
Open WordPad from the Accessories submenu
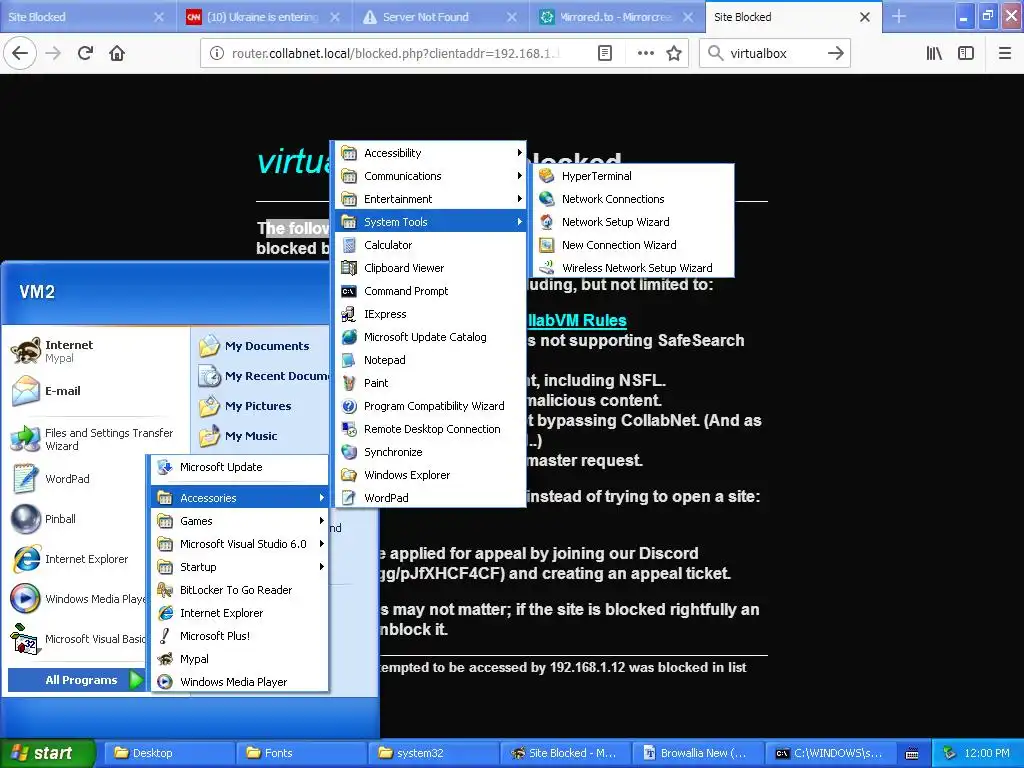click(431, 498)
